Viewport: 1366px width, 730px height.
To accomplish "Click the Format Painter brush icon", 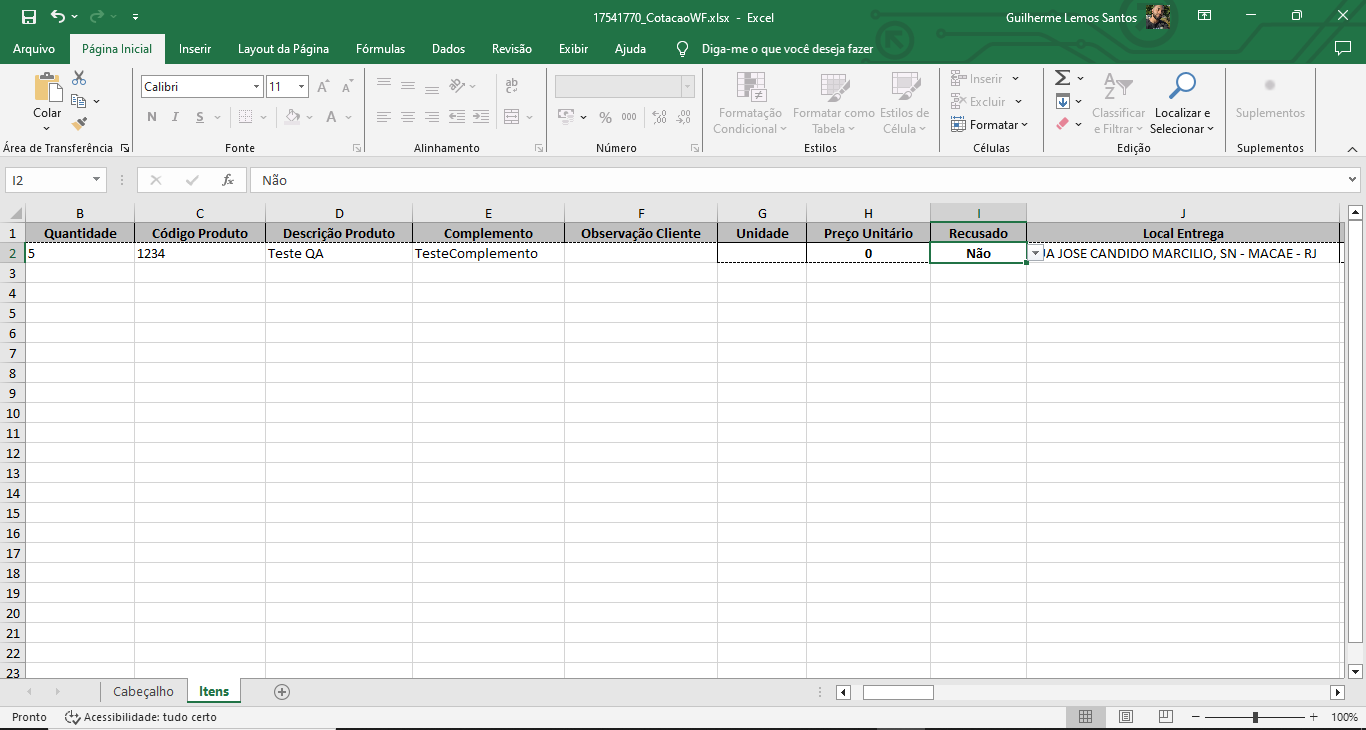I will point(79,124).
